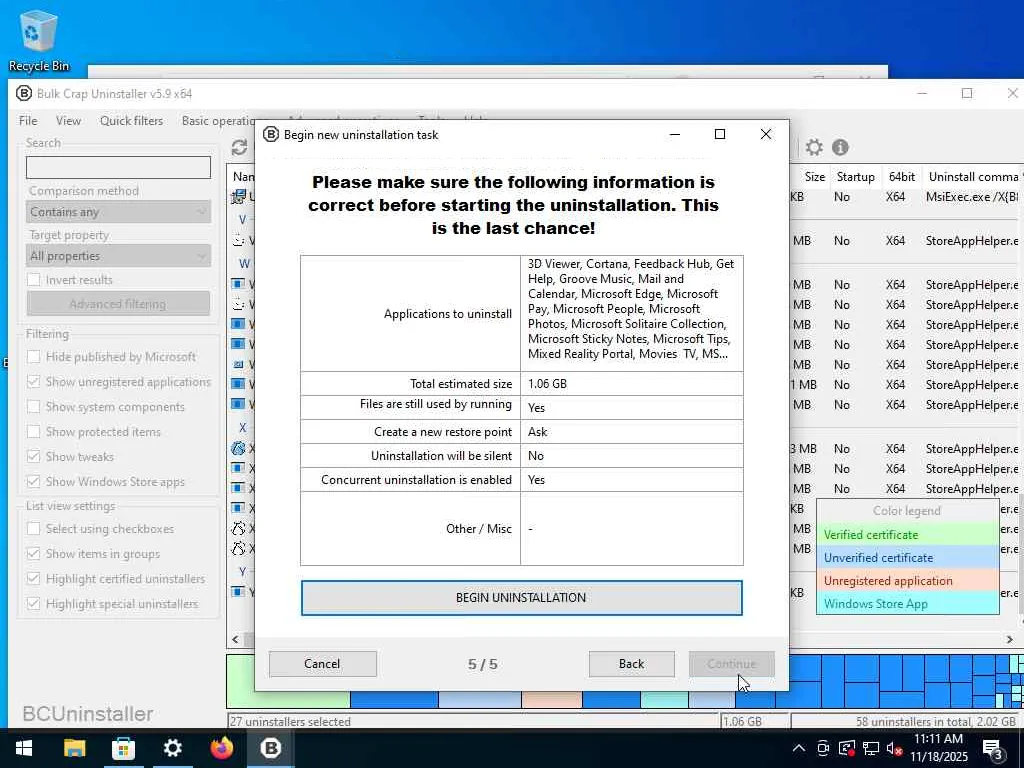Viewport: 1024px width, 768px height.
Task: Open the View menu
Action: pos(69,121)
